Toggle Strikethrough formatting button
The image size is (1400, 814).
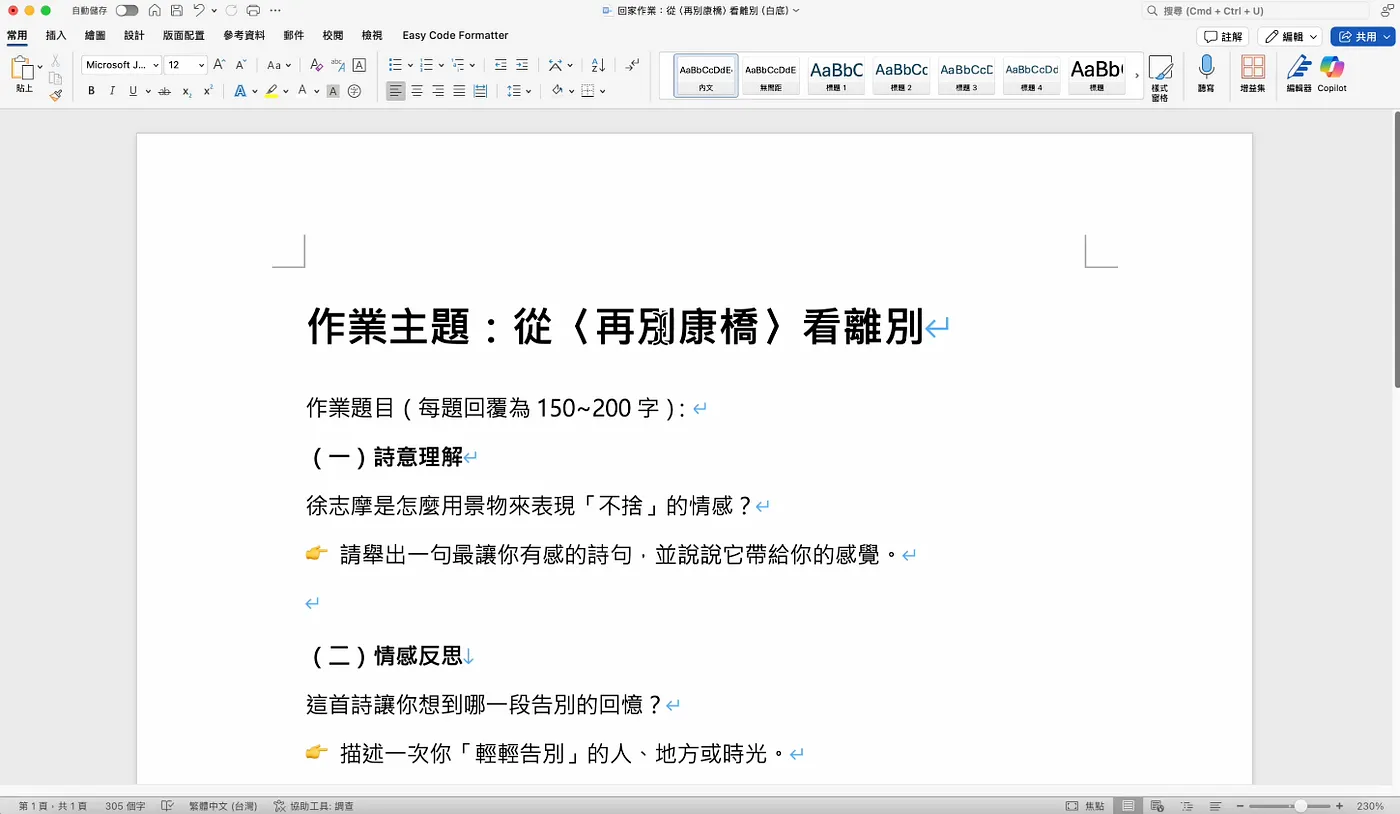(x=165, y=91)
